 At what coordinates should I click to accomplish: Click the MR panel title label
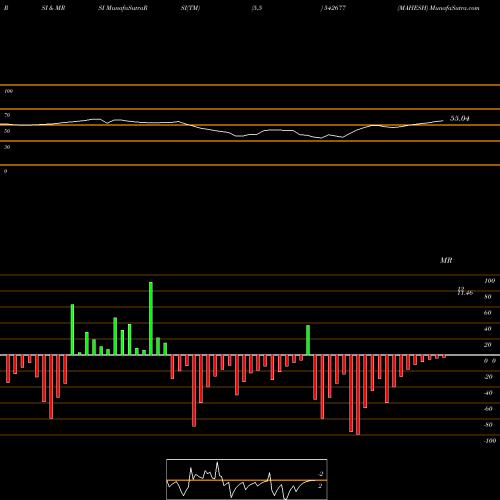446,260
